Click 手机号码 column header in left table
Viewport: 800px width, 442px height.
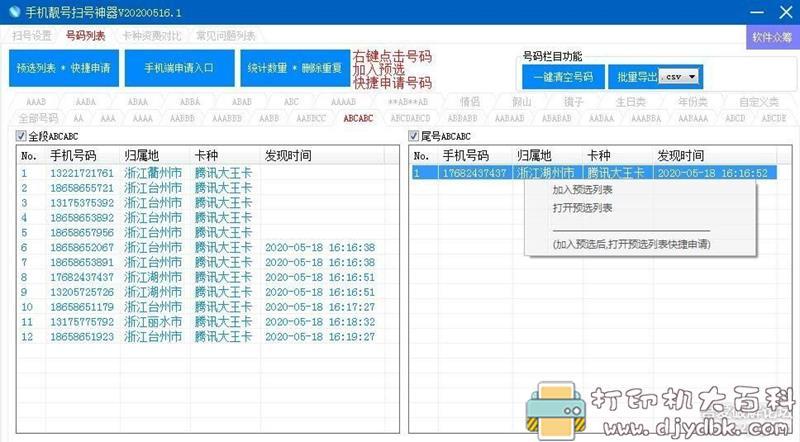point(73,156)
